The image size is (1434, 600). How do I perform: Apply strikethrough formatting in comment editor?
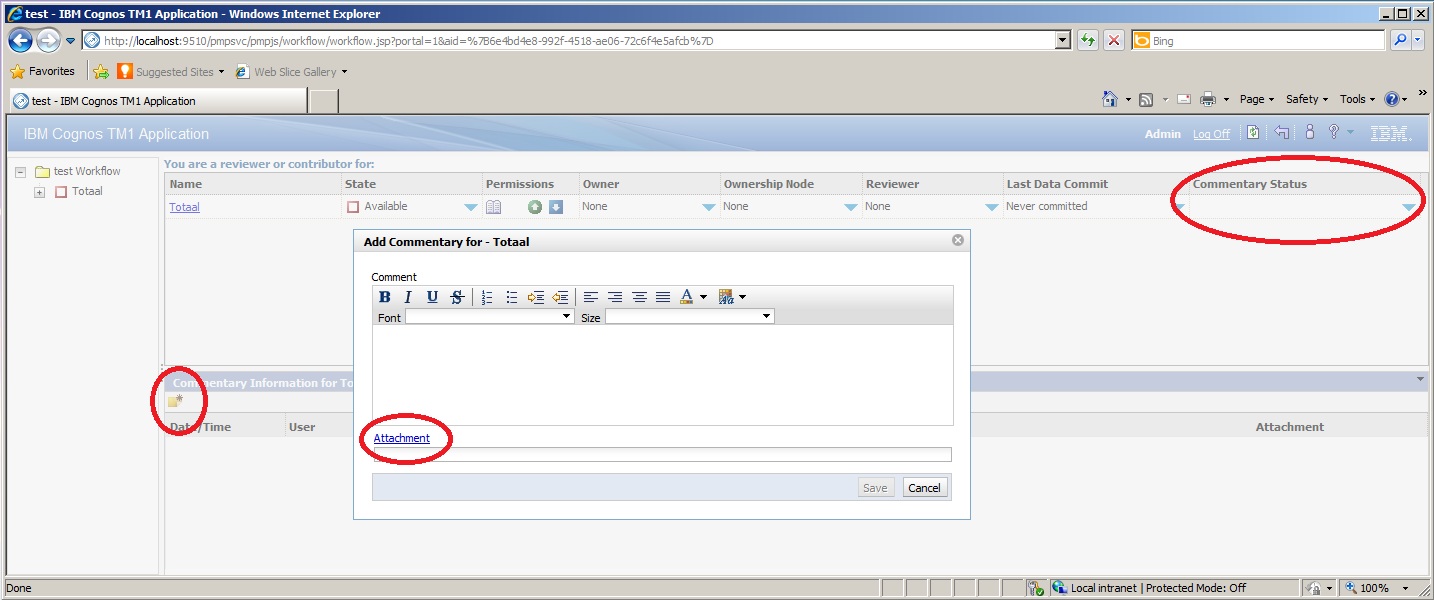click(456, 297)
